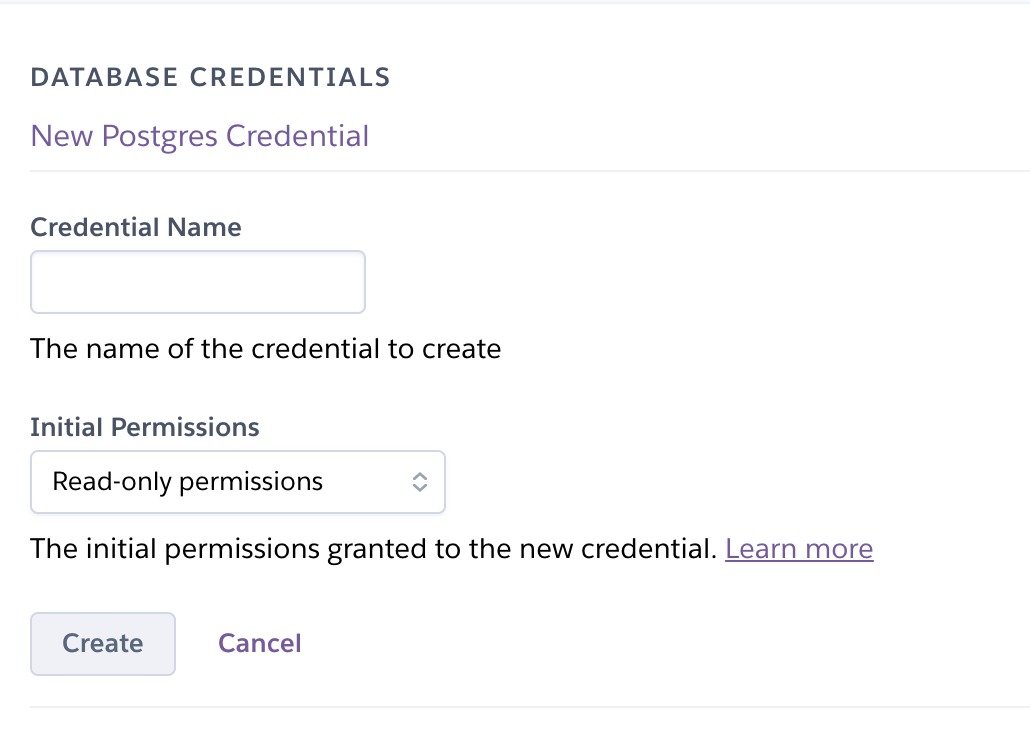Click the 'Credential Name' field label
Screen dimensions: 1030x734
pyautogui.click(x=136, y=227)
